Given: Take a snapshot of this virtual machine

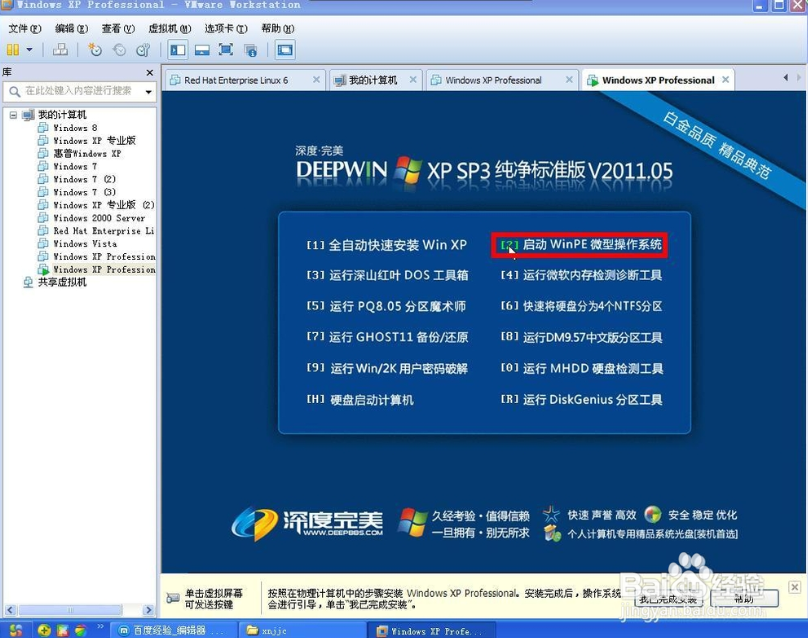Looking at the screenshot, I should 95,50.
